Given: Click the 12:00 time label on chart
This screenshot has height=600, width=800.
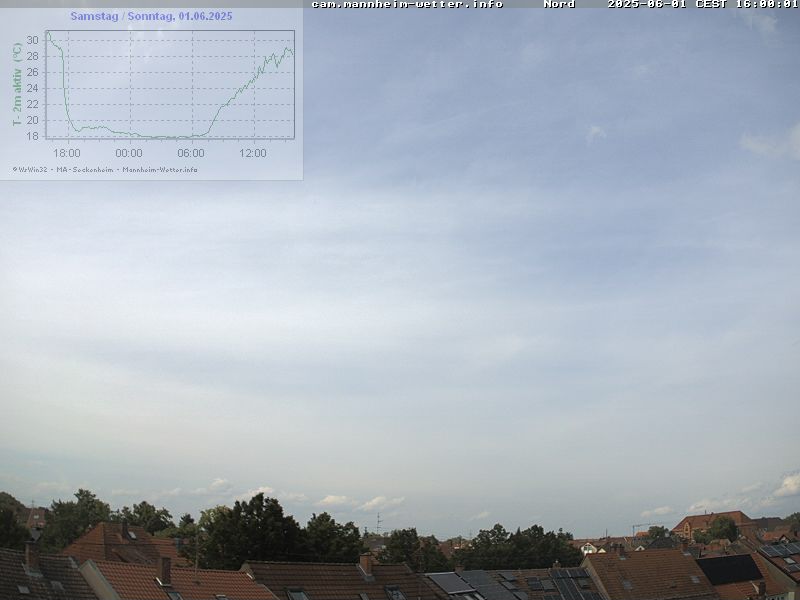Looking at the screenshot, I should 253,153.
